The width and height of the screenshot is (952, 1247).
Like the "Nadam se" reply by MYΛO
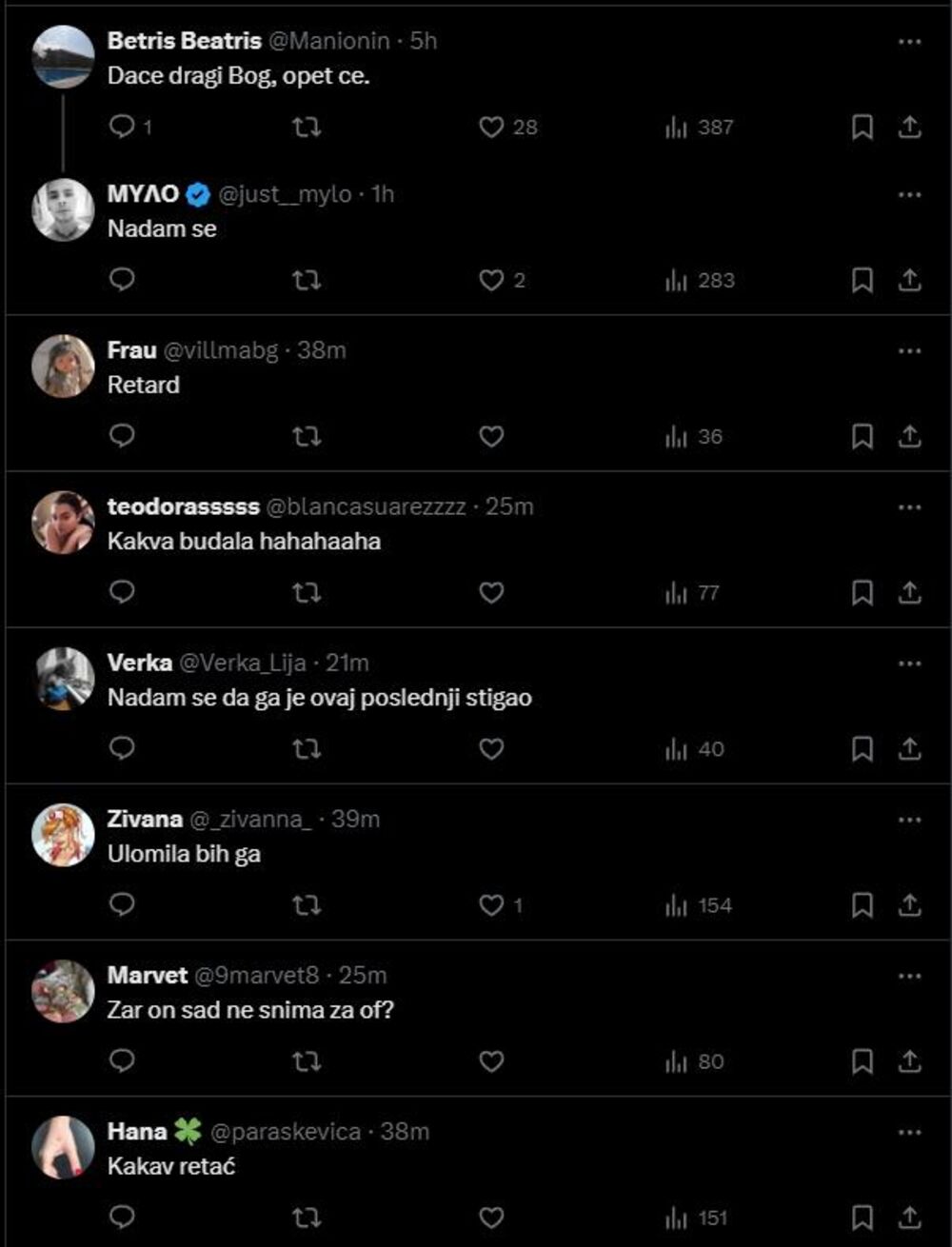491,280
